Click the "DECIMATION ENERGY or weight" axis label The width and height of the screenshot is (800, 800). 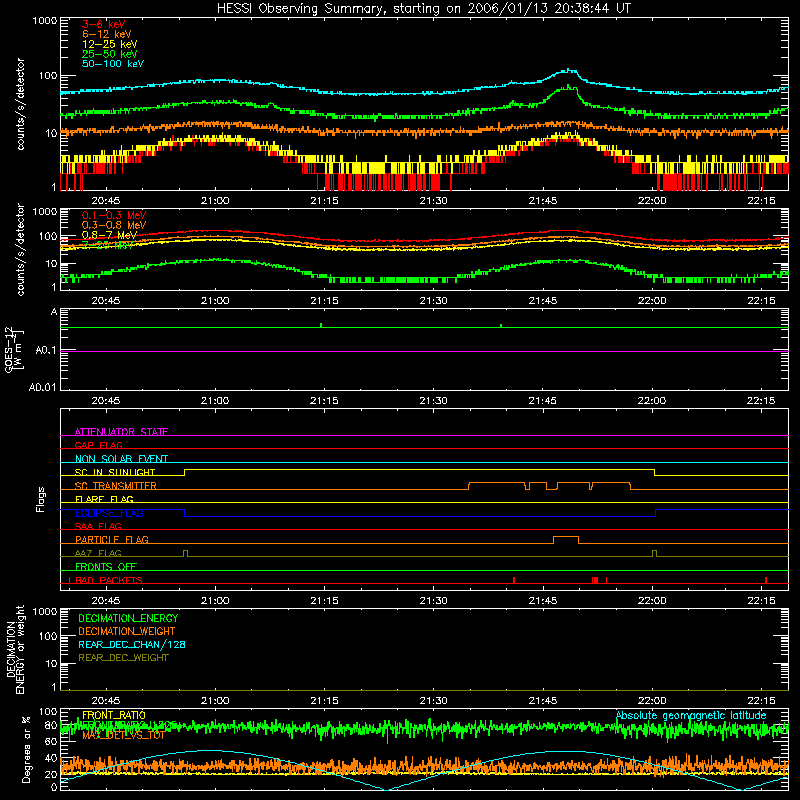pos(15,649)
